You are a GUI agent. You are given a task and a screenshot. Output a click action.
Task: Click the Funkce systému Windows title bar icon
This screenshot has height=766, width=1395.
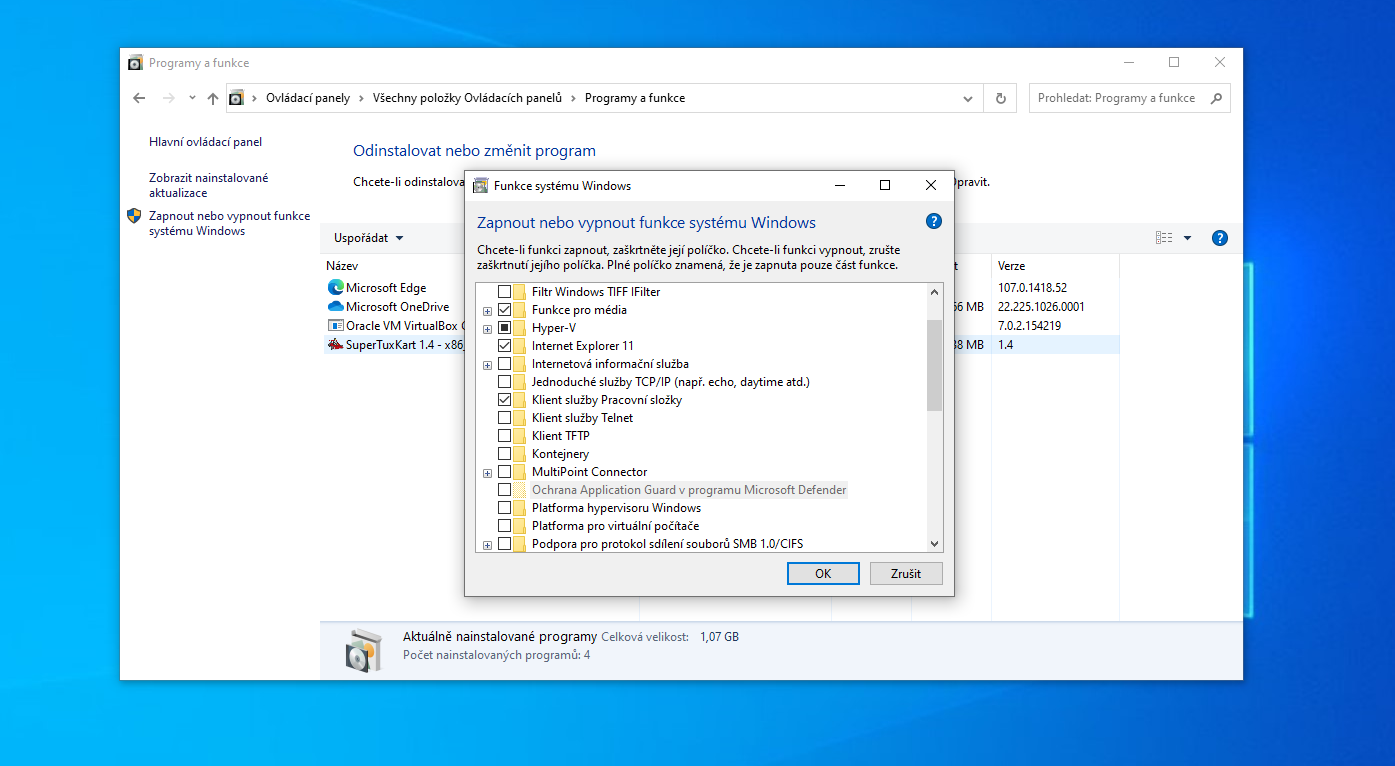[x=480, y=185]
